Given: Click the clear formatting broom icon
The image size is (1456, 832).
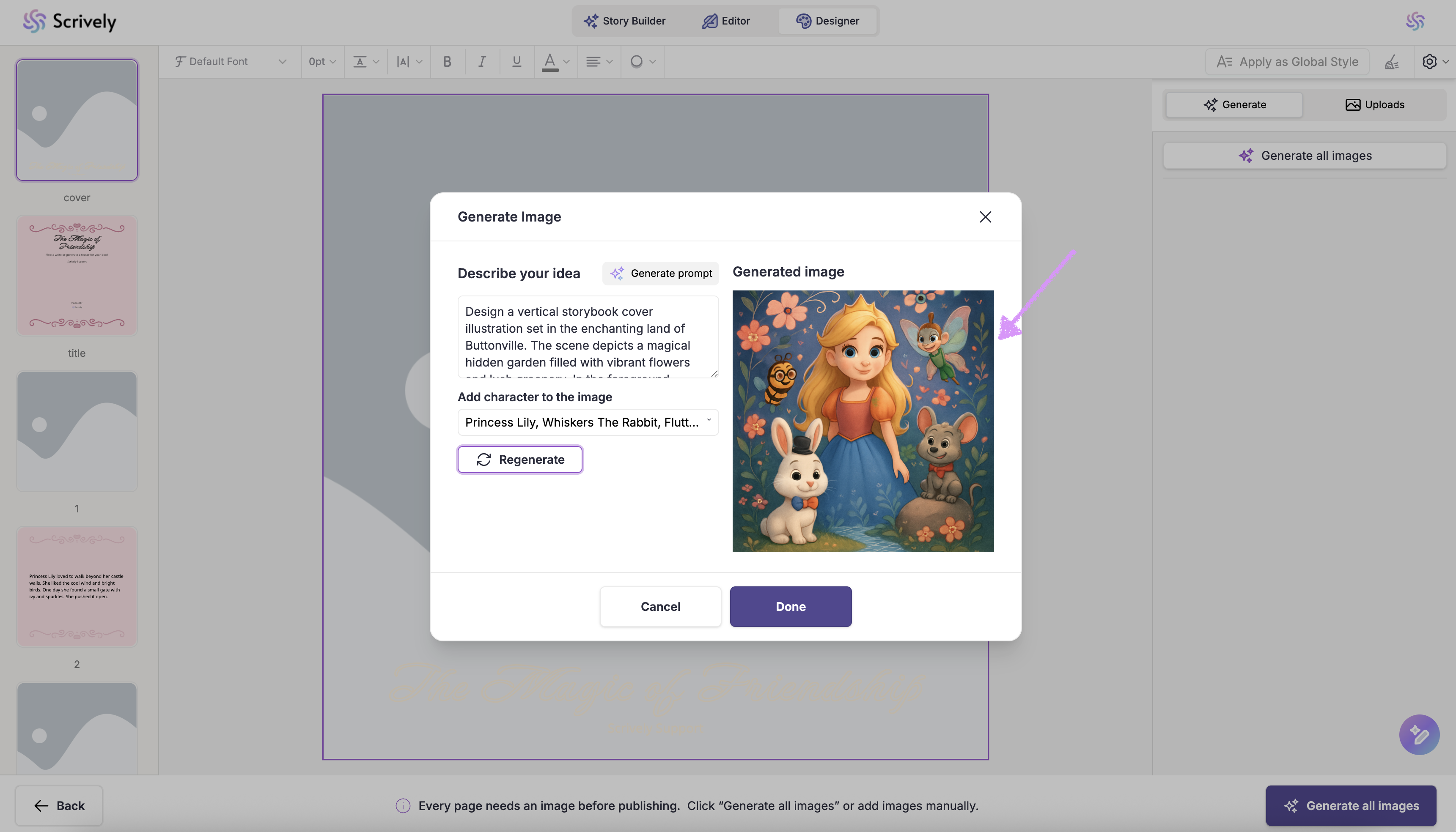Looking at the screenshot, I should pos(1392,62).
